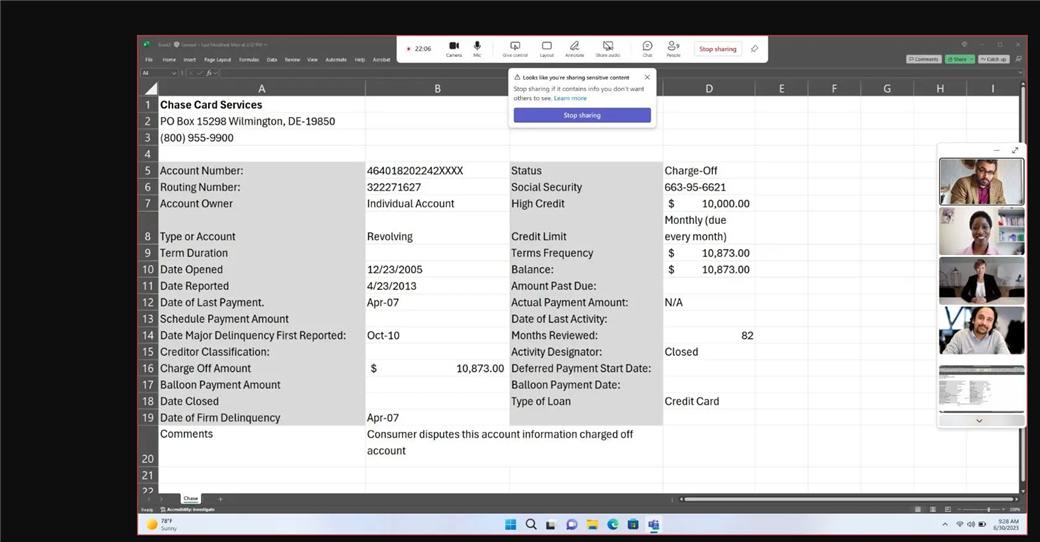Open the Acrobat tab
Screen dimensions: 1040x542
pos(381,60)
